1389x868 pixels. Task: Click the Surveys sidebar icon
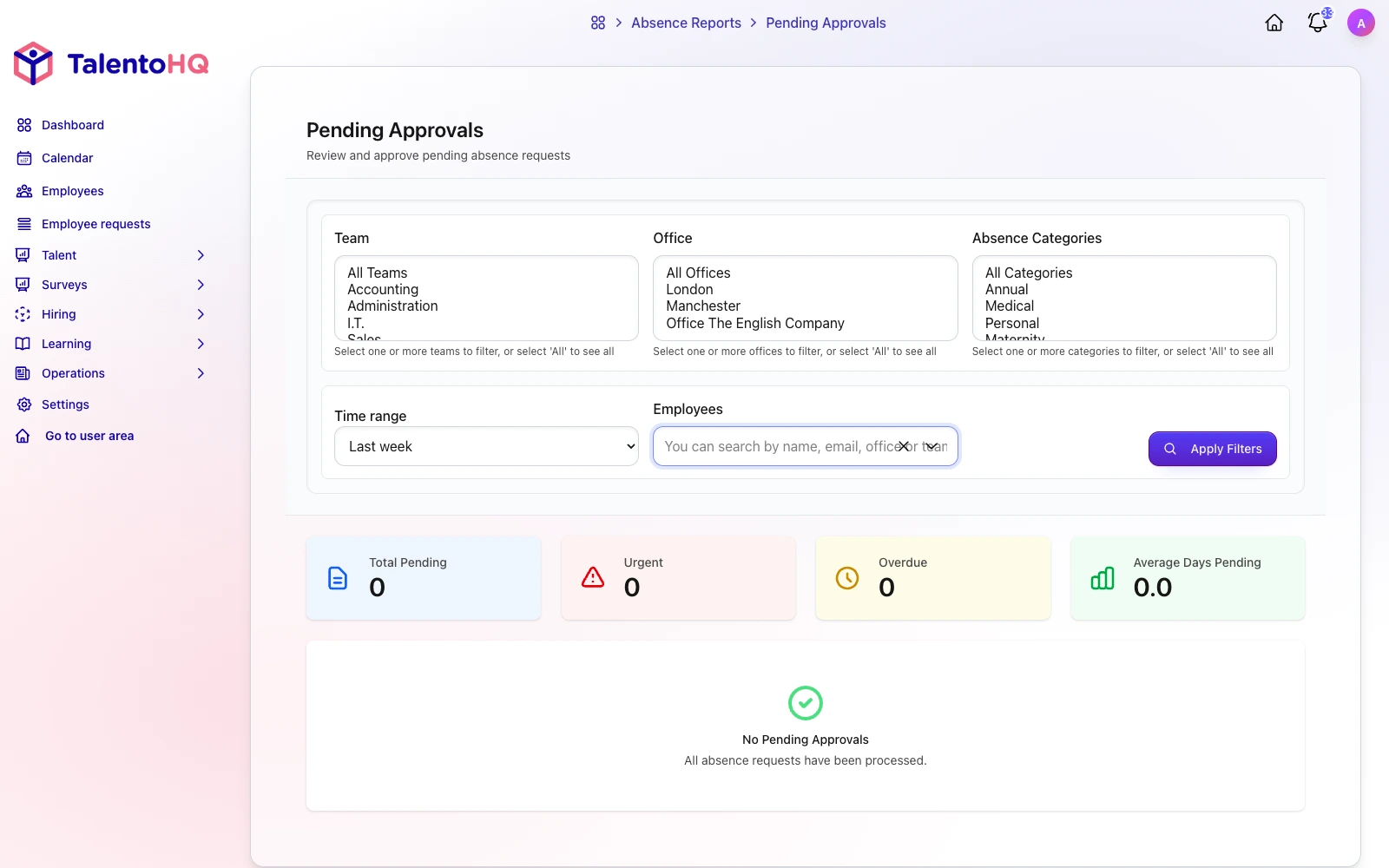click(23, 285)
